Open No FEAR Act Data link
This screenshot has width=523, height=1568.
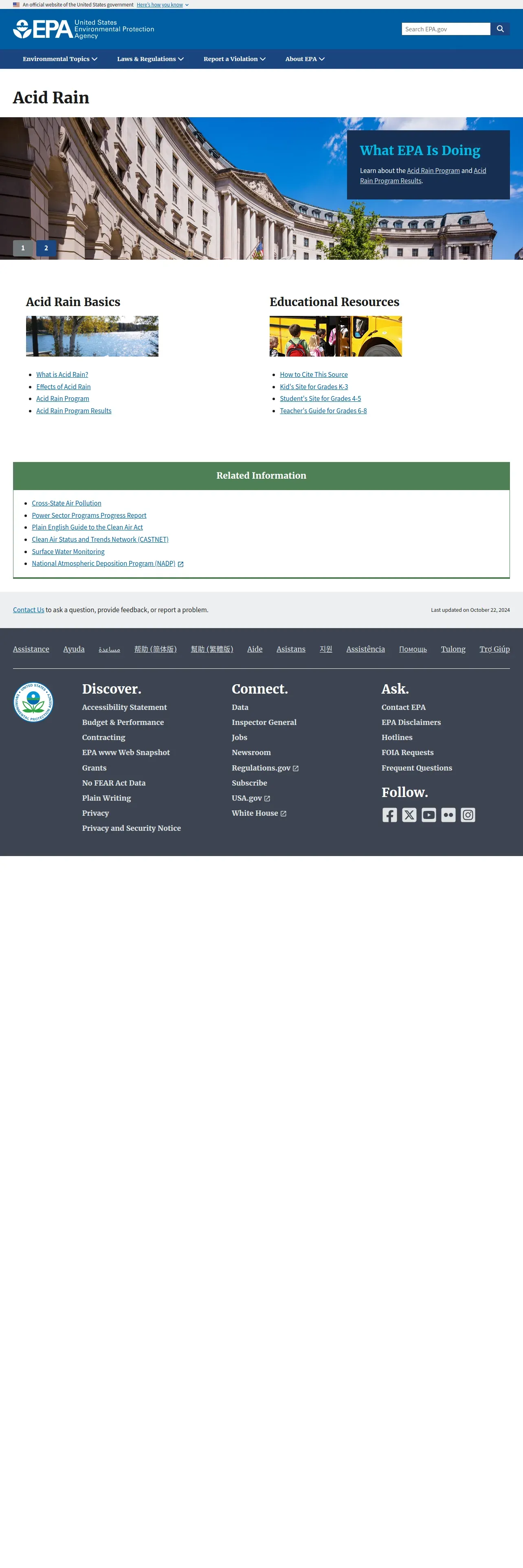(x=114, y=784)
